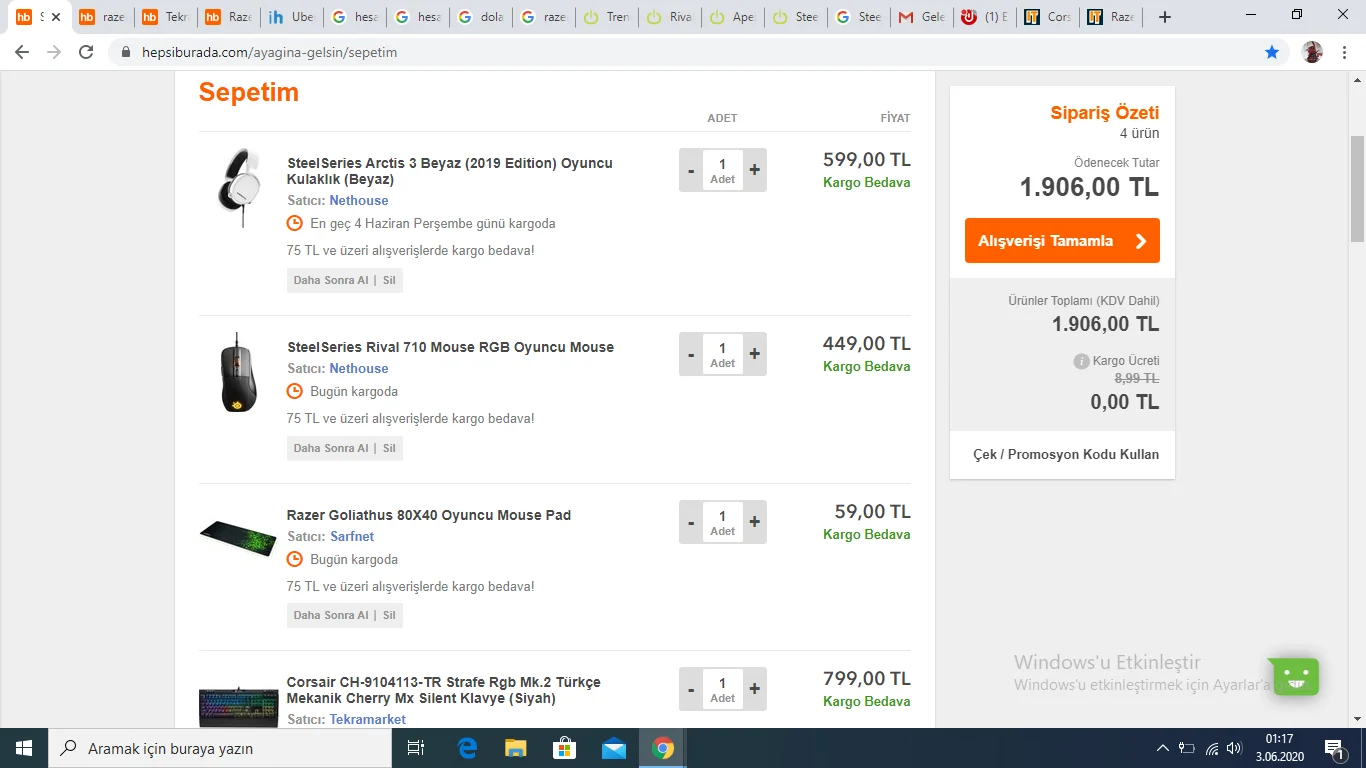This screenshot has width=1366, height=768.
Task: Visit seller Nethouse under Arctis 3 headset
Action: 359,201
